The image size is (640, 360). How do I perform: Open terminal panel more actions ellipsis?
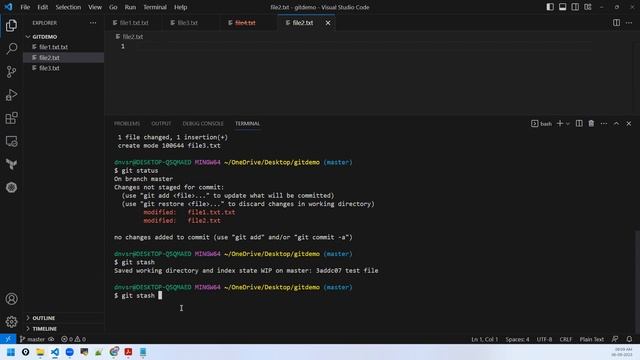pos(604,123)
